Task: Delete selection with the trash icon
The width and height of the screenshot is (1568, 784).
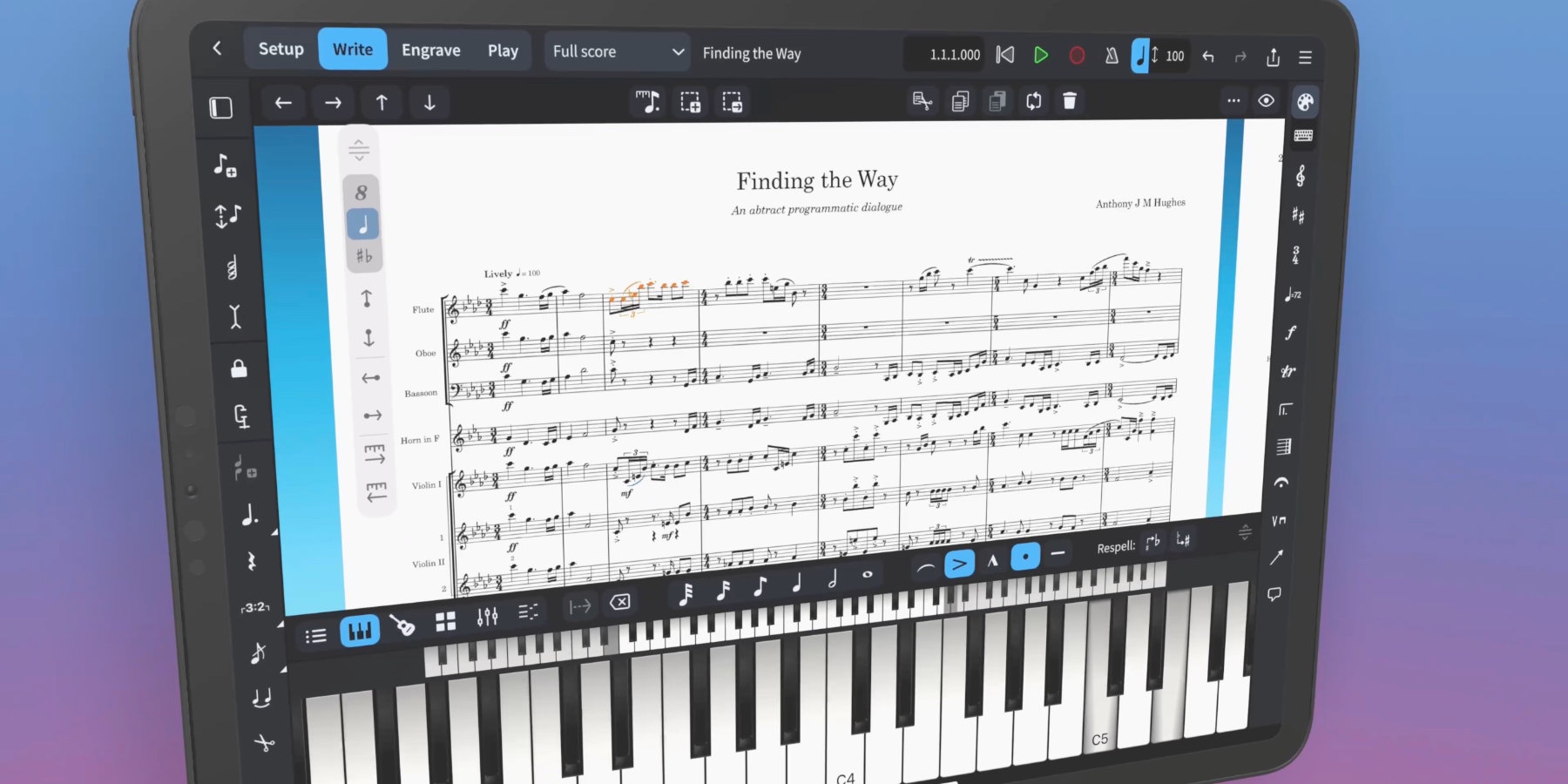Action: click(1070, 101)
